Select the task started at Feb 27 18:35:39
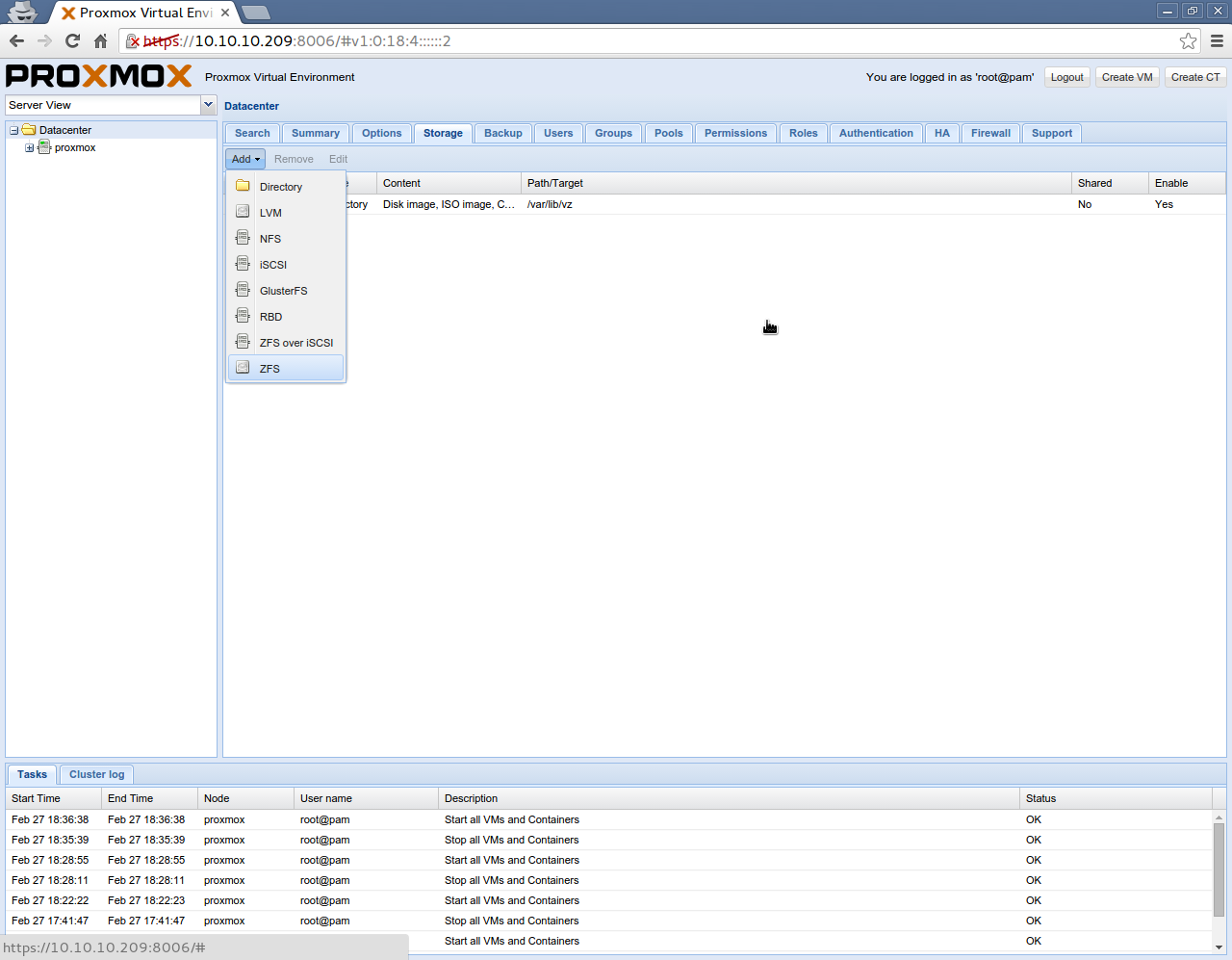 pos(608,840)
